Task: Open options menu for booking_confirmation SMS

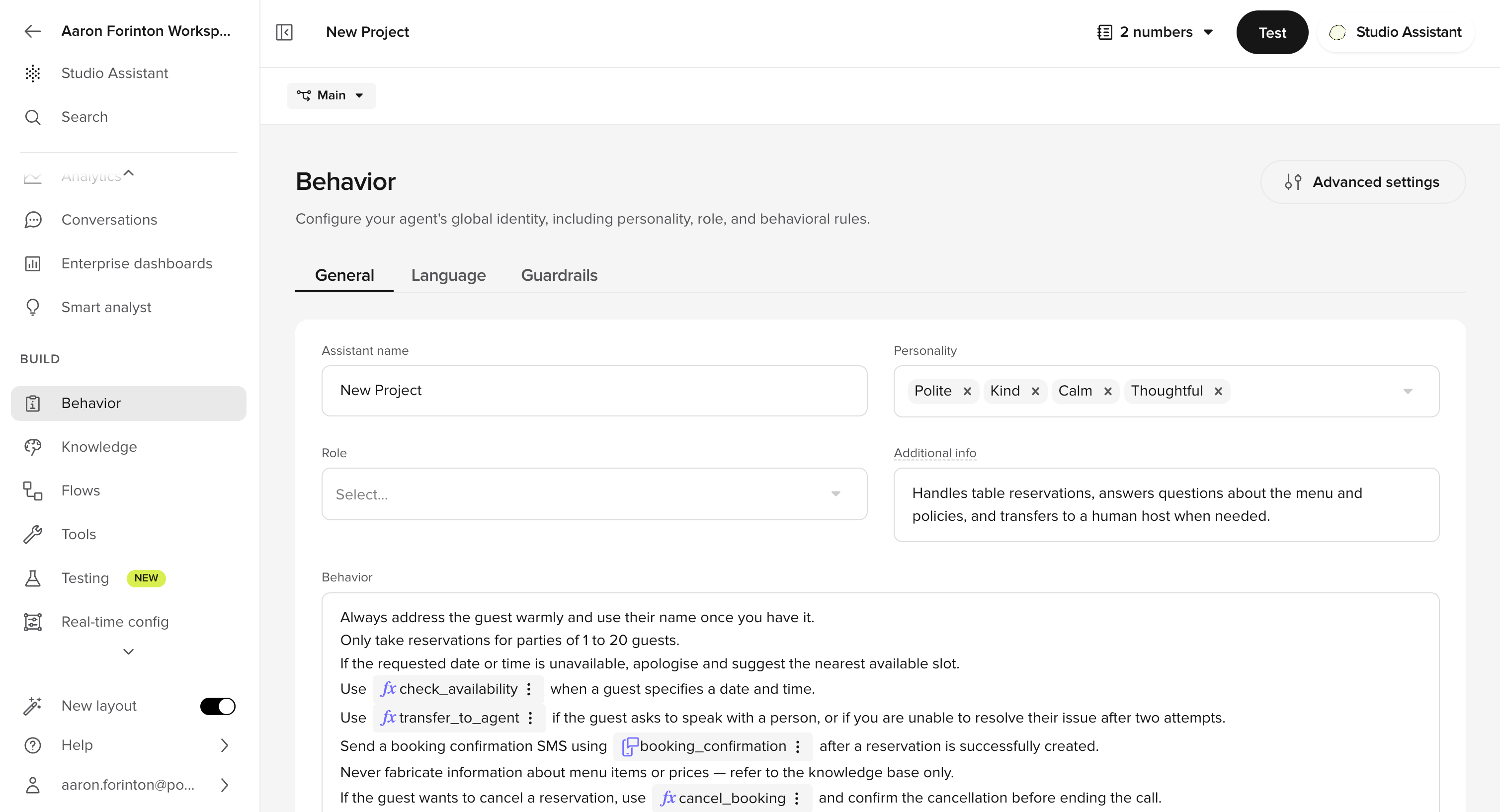Action: click(x=798, y=746)
